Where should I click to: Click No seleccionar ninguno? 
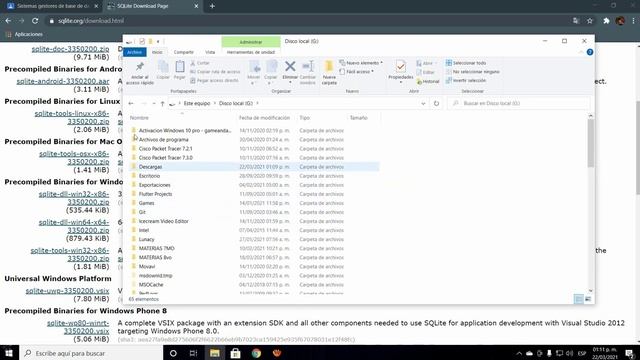tap(472, 72)
